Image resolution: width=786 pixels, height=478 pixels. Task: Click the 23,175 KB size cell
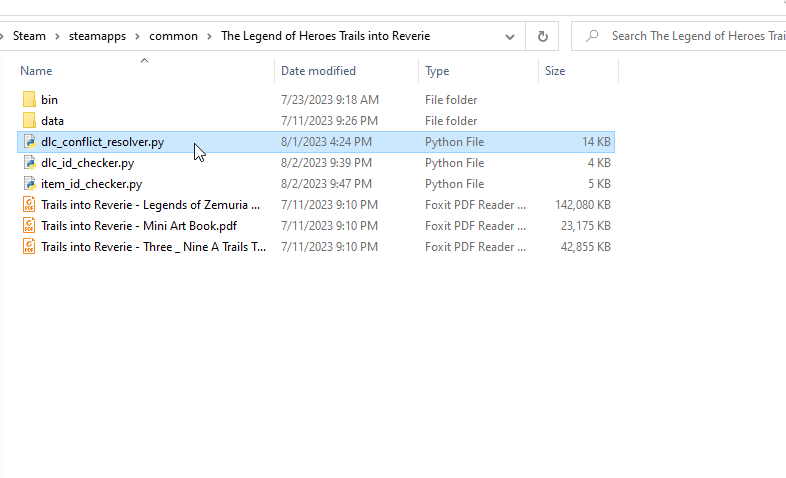point(585,226)
